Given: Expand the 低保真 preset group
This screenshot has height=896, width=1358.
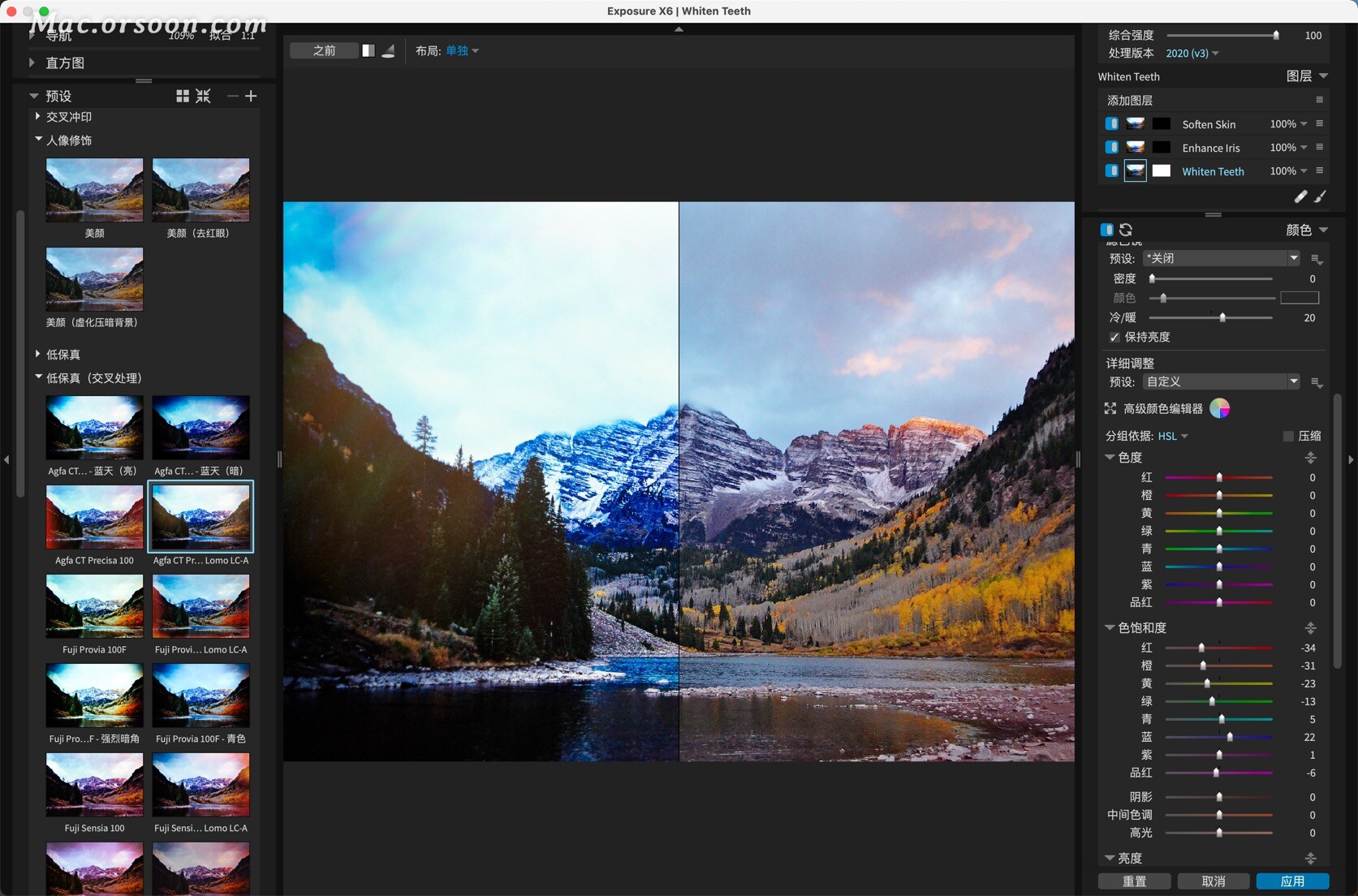Looking at the screenshot, I should pyautogui.click(x=37, y=354).
